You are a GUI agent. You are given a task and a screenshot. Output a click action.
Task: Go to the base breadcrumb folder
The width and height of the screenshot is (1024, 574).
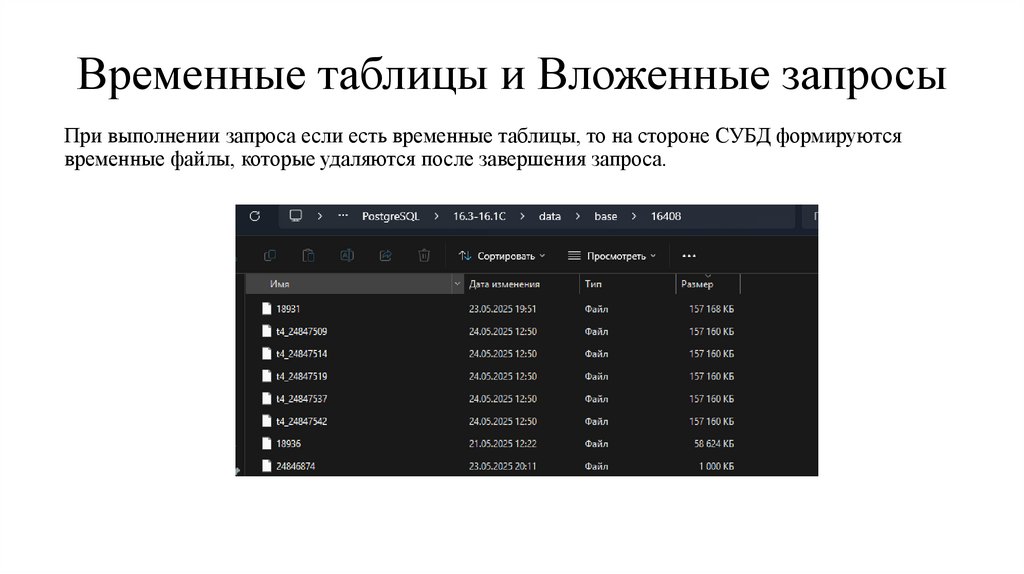[x=605, y=216]
